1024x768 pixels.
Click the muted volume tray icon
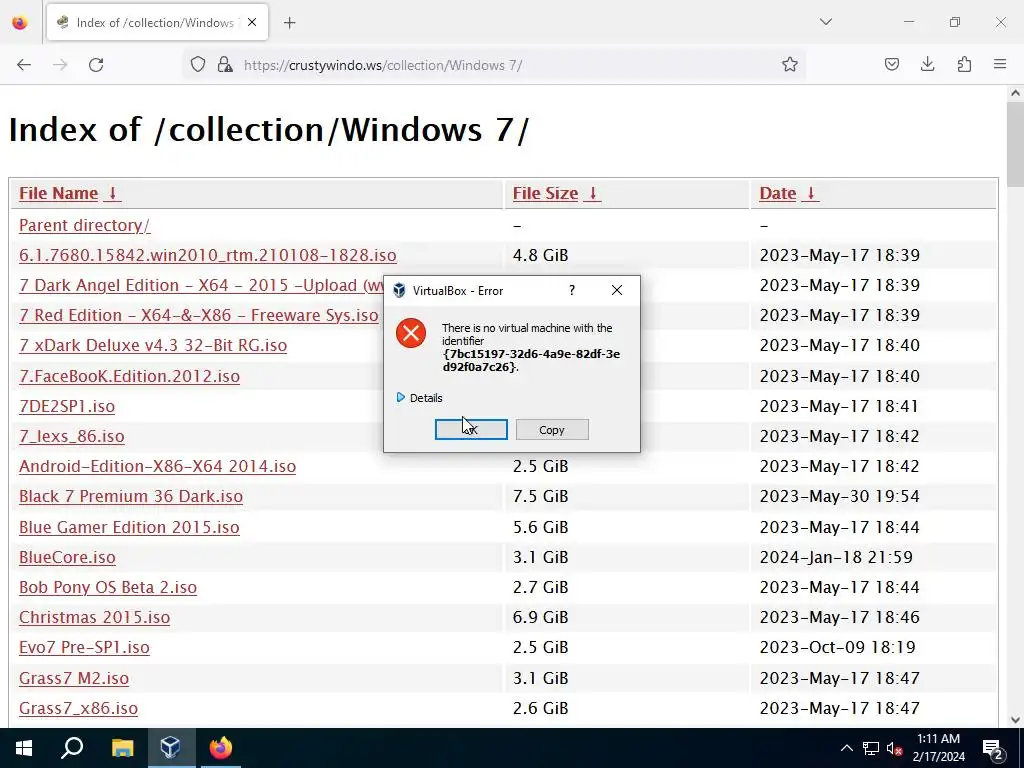(894, 748)
